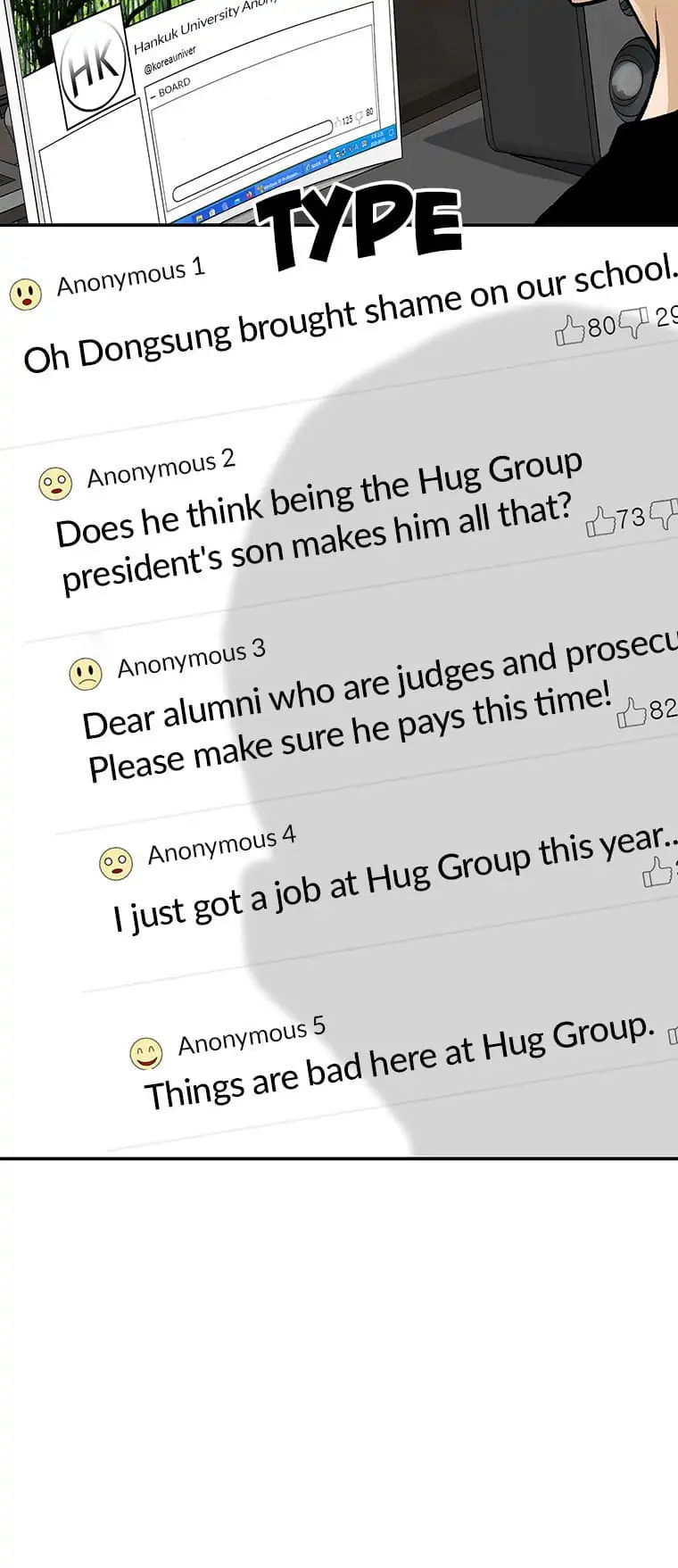This screenshot has width=678, height=1568.
Task: Click the text input bar on the board
Action: pyautogui.click(x=252, y=161)
